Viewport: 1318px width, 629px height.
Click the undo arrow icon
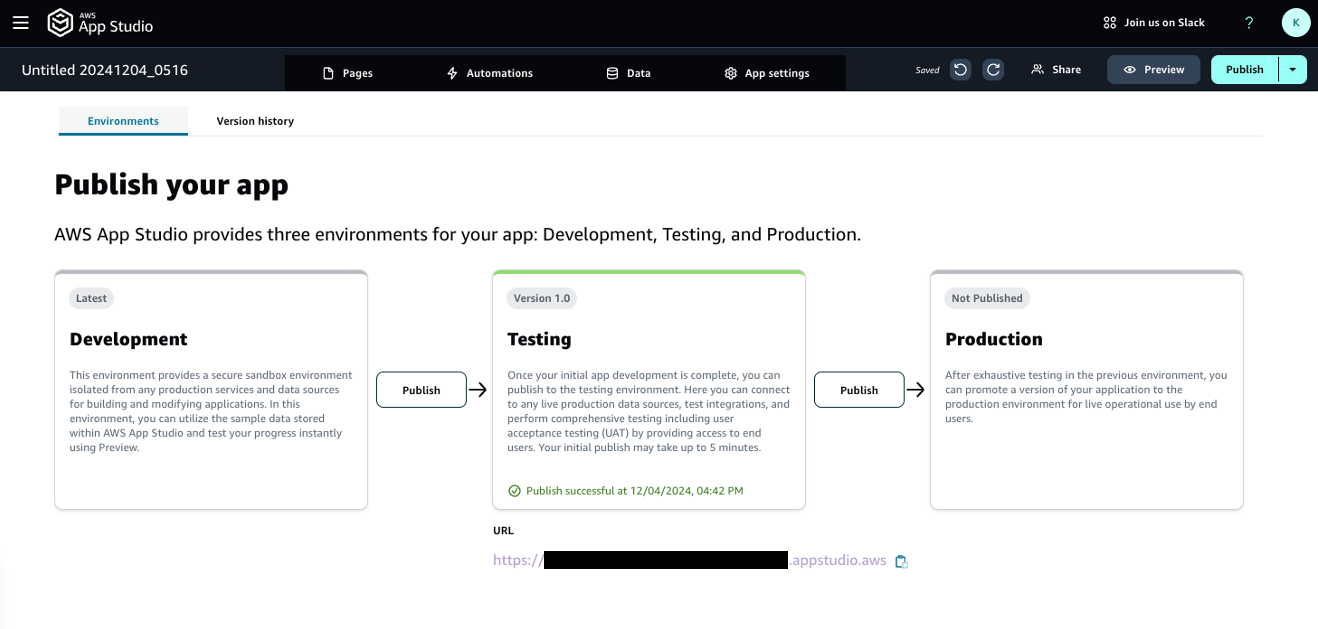(960, 69)
